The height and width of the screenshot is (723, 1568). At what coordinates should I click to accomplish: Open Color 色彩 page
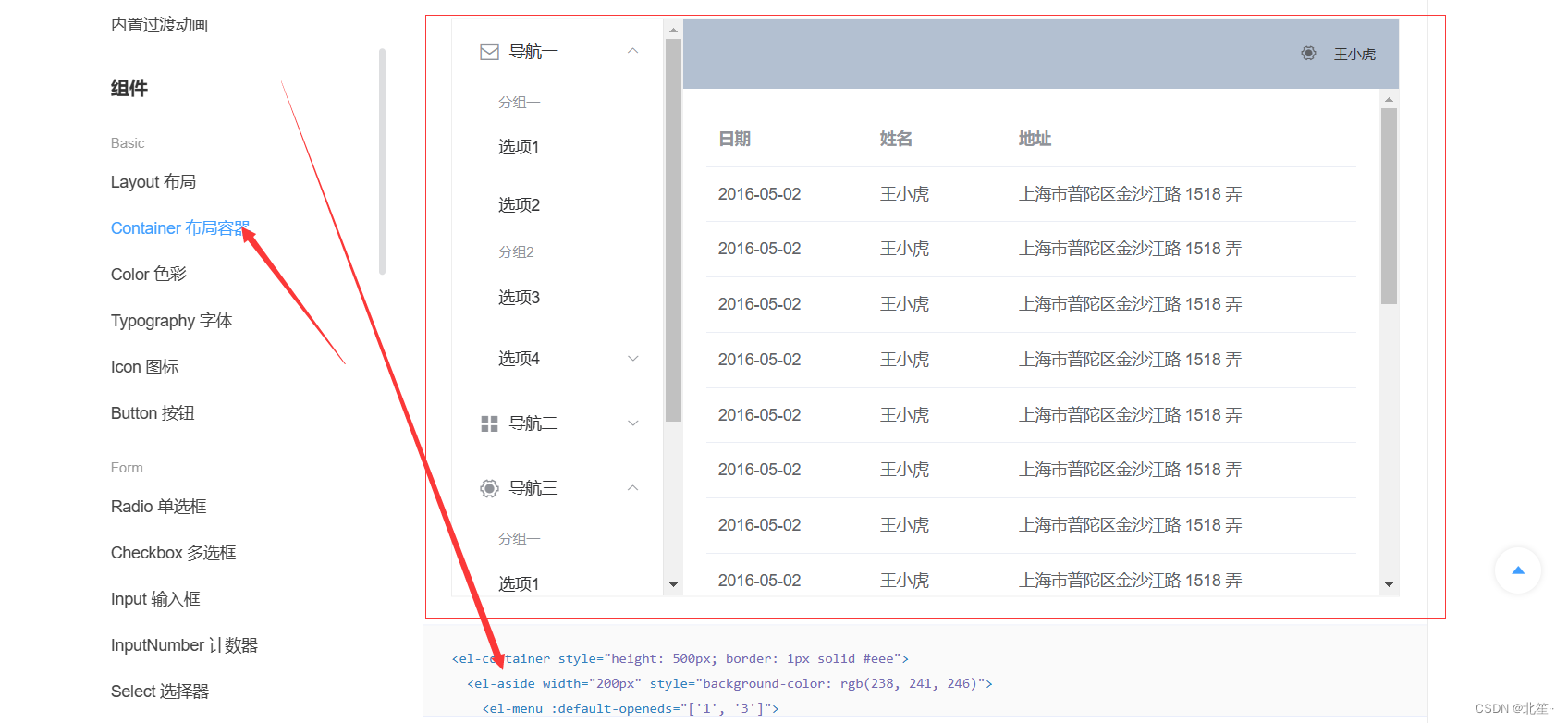(149, 275)
